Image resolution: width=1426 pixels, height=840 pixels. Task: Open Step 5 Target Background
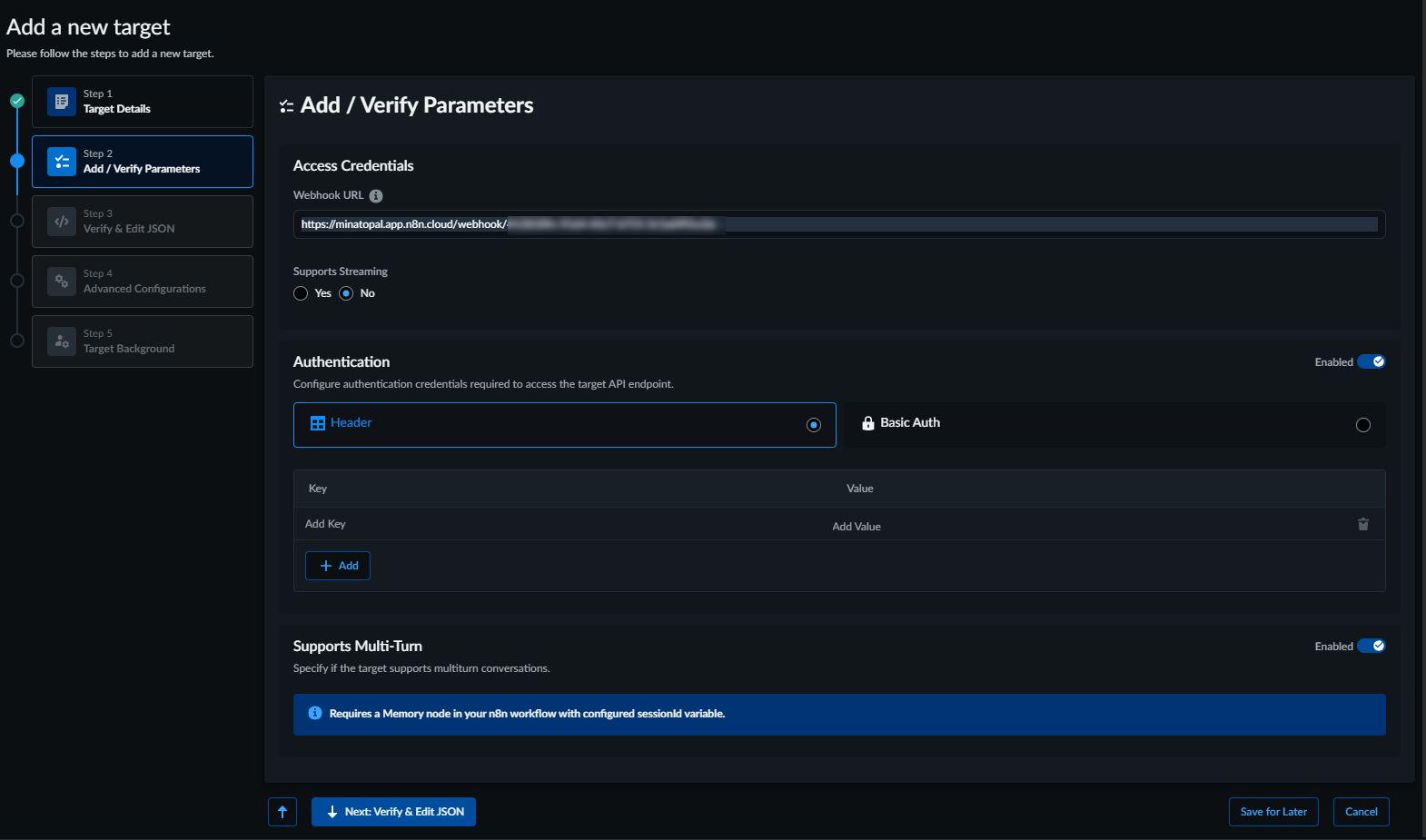coord(143,341)
